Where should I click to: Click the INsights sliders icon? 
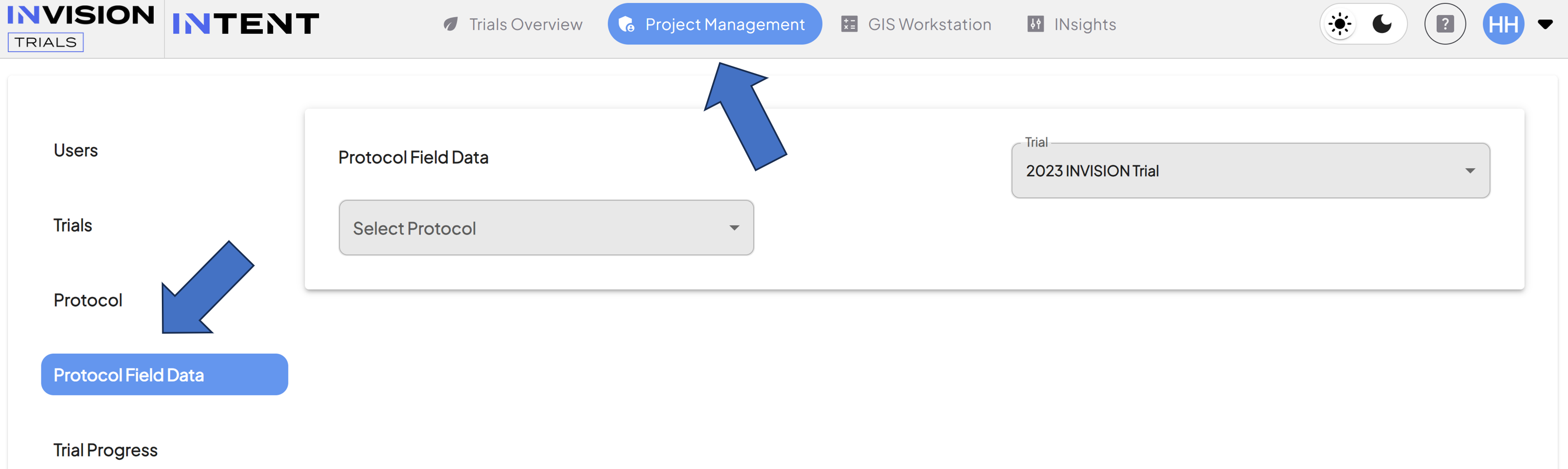coord(1035,24)
